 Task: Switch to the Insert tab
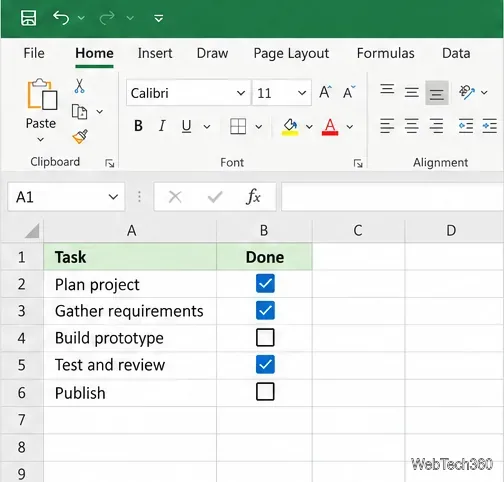click(155, 53)
